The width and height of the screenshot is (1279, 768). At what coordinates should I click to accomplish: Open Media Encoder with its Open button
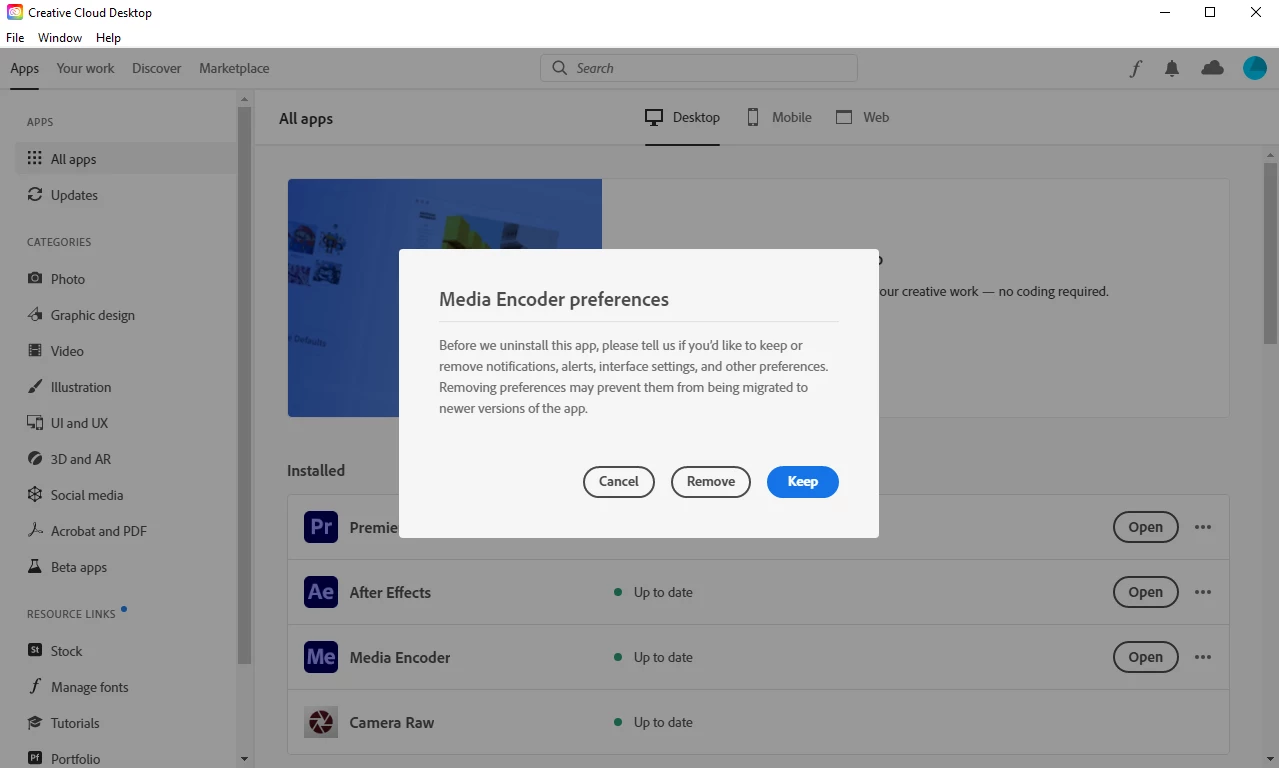[x=1145, y=657]
